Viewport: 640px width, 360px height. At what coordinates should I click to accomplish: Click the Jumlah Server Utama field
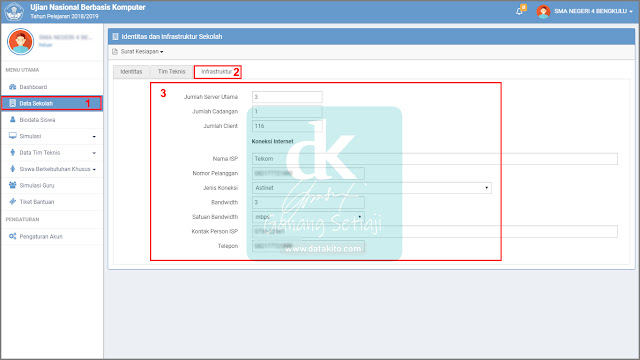point(287,97)
